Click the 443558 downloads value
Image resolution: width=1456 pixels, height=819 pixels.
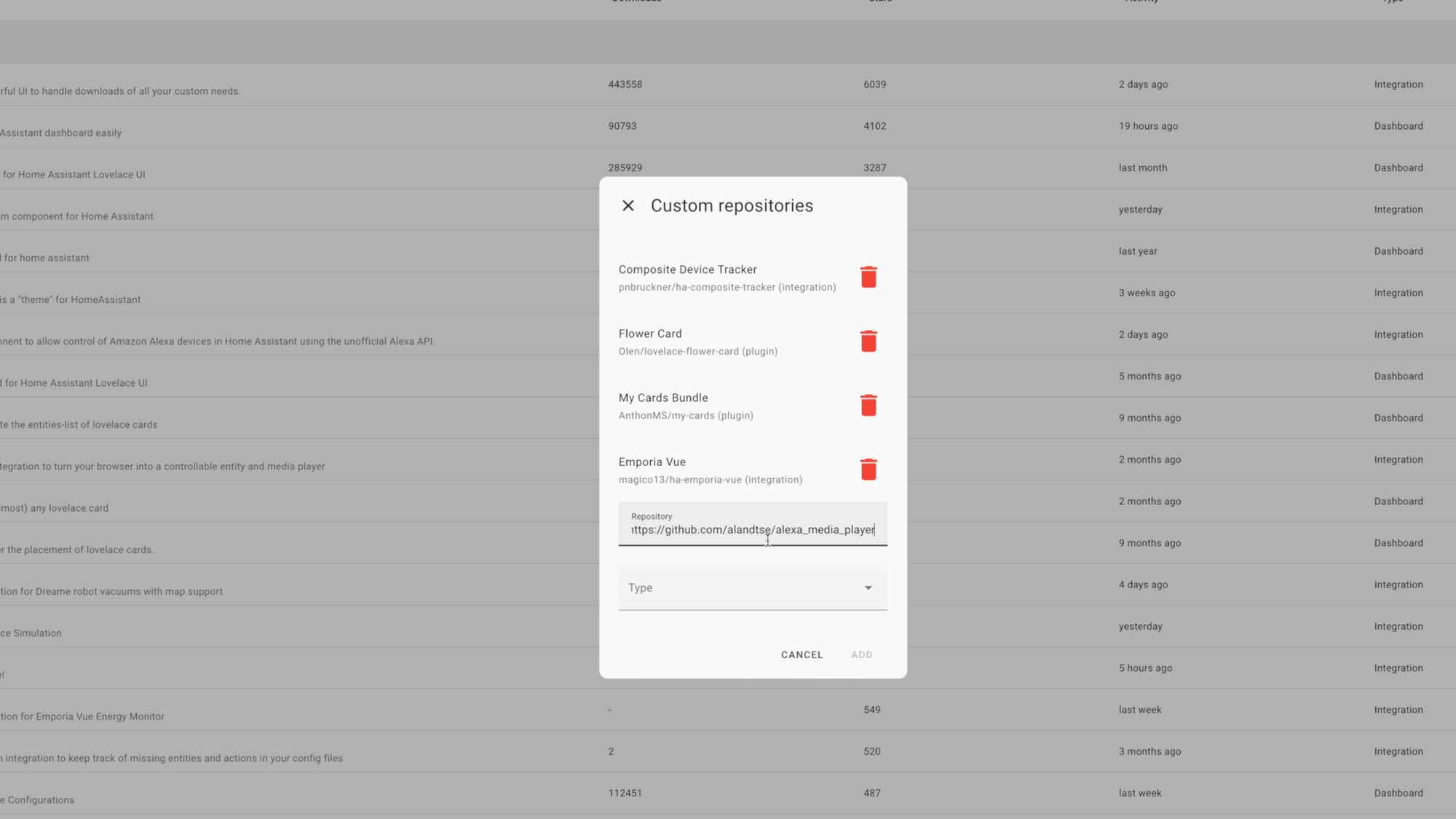625,84
